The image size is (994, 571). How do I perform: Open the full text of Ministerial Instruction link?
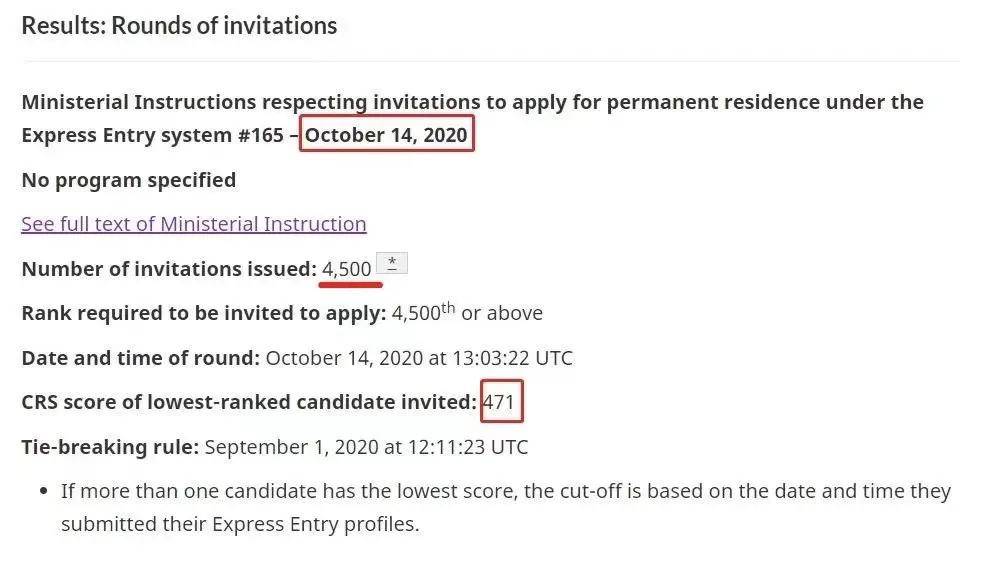point(193,224)
